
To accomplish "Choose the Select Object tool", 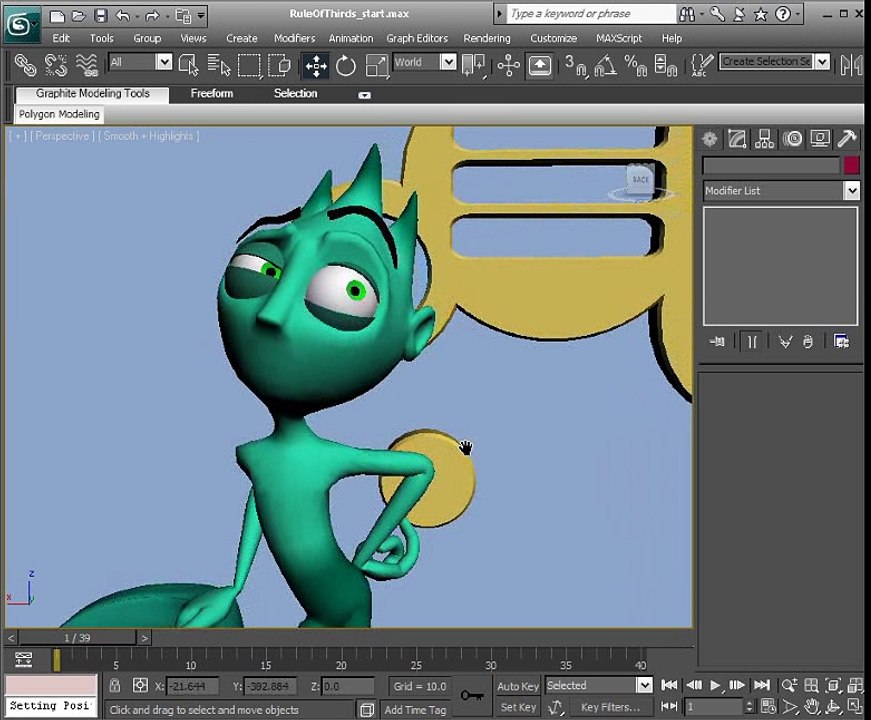I will 189,64.
